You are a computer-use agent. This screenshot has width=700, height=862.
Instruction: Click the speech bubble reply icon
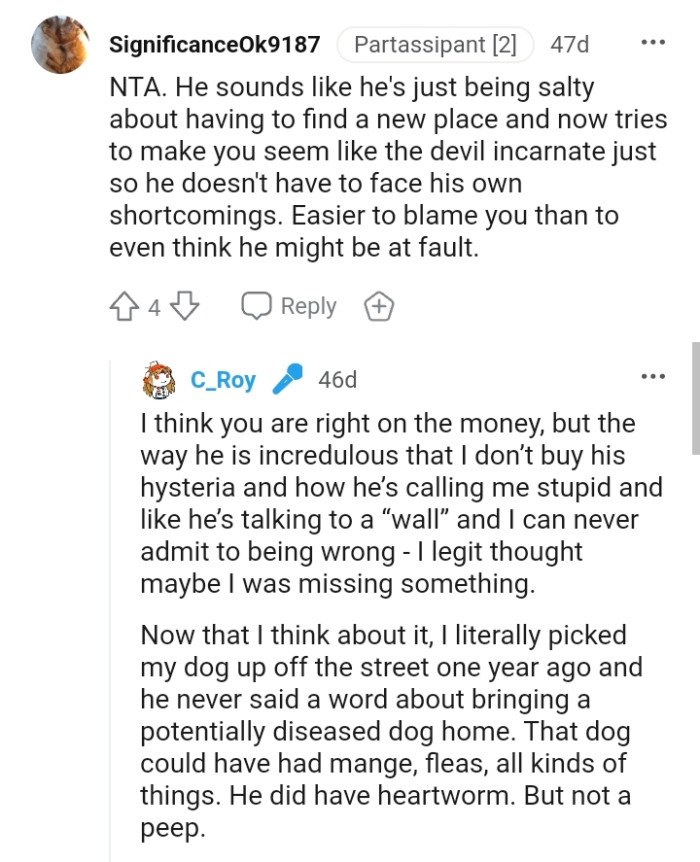click(257, 306)
